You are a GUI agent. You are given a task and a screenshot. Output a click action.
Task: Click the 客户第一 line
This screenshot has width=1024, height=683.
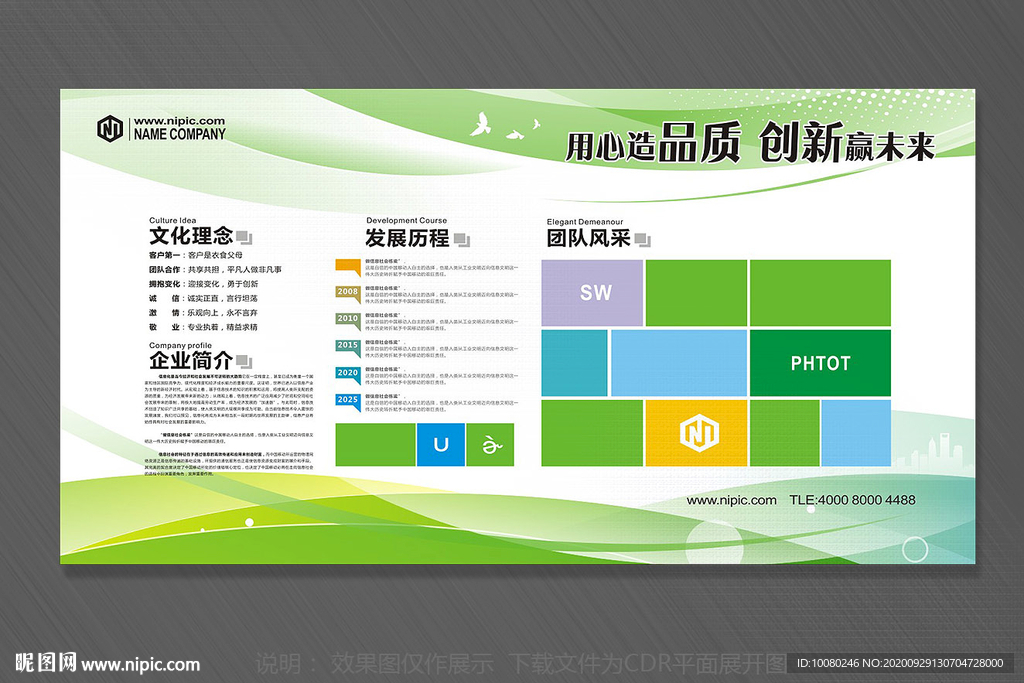[196, 255]
